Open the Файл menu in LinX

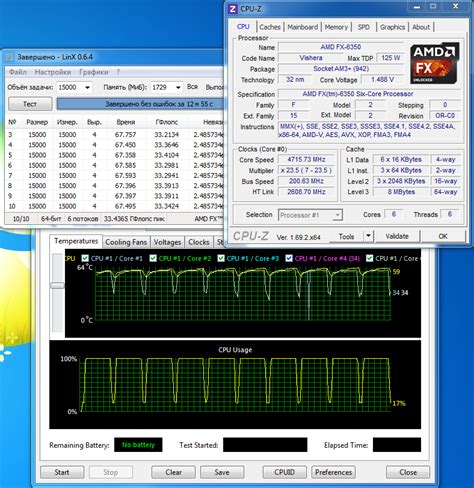(18, 72)
